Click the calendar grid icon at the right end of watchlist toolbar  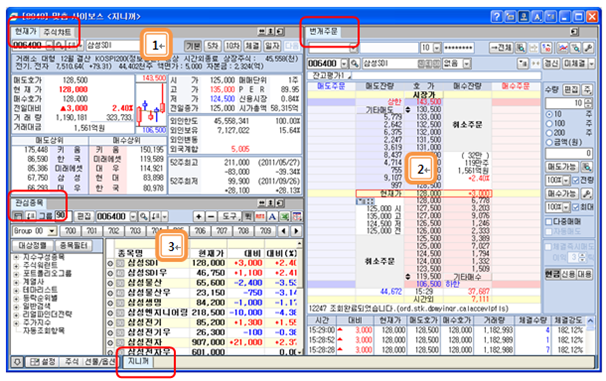point(297,216)
